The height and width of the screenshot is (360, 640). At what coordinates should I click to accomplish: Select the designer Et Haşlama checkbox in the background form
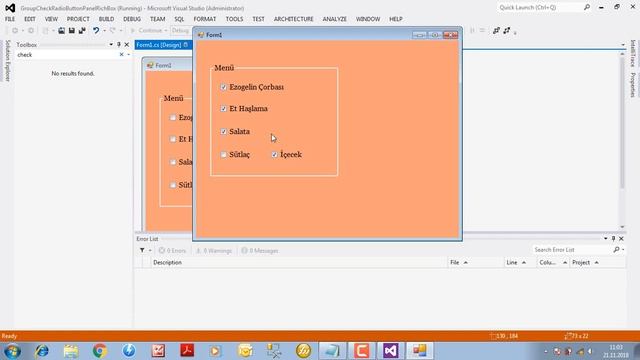coord(173,139)
